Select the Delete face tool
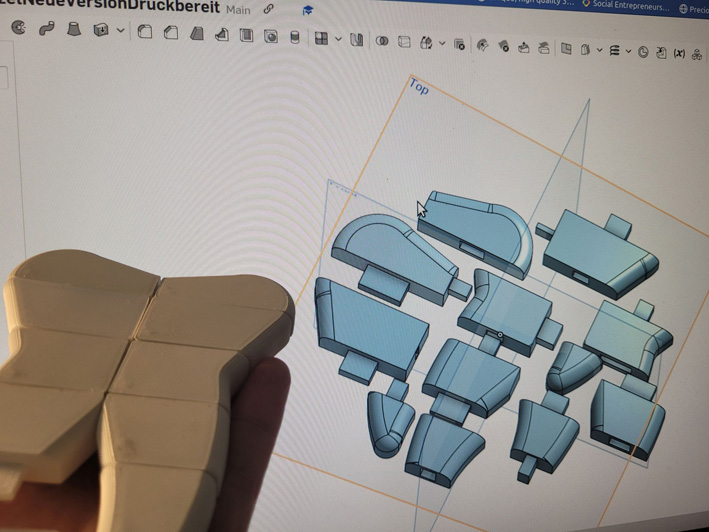Viewport: 709px width, 532px height. pyautogui.click(x=503, y=46)
